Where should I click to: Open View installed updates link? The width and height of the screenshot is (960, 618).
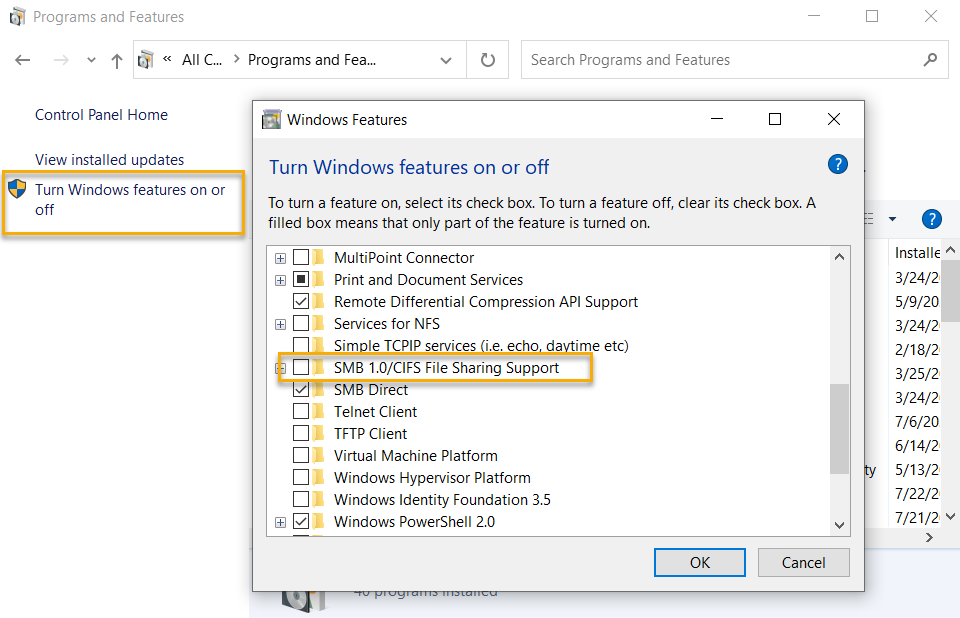tap(109, 160)
